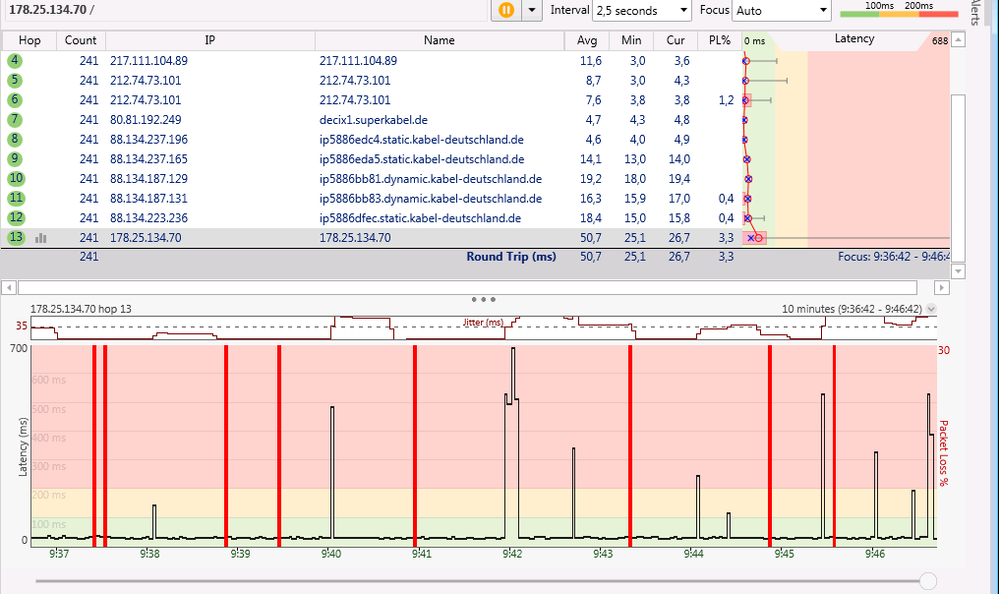Click the 9:42 timeline tick label
This screenshot has height=594, width=999.
[512, 554]
